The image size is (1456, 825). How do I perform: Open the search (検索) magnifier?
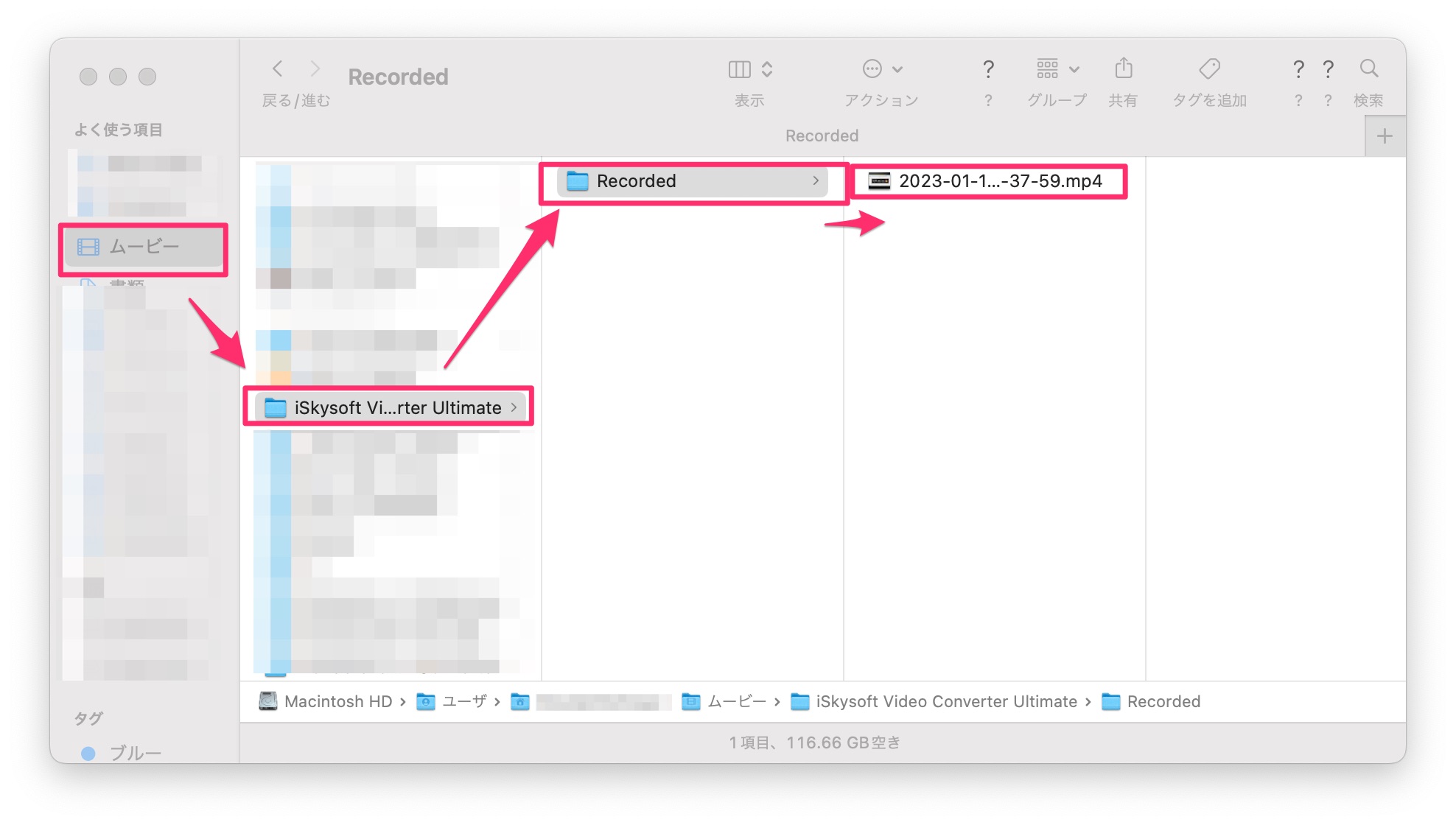(x=1369, y=69)
